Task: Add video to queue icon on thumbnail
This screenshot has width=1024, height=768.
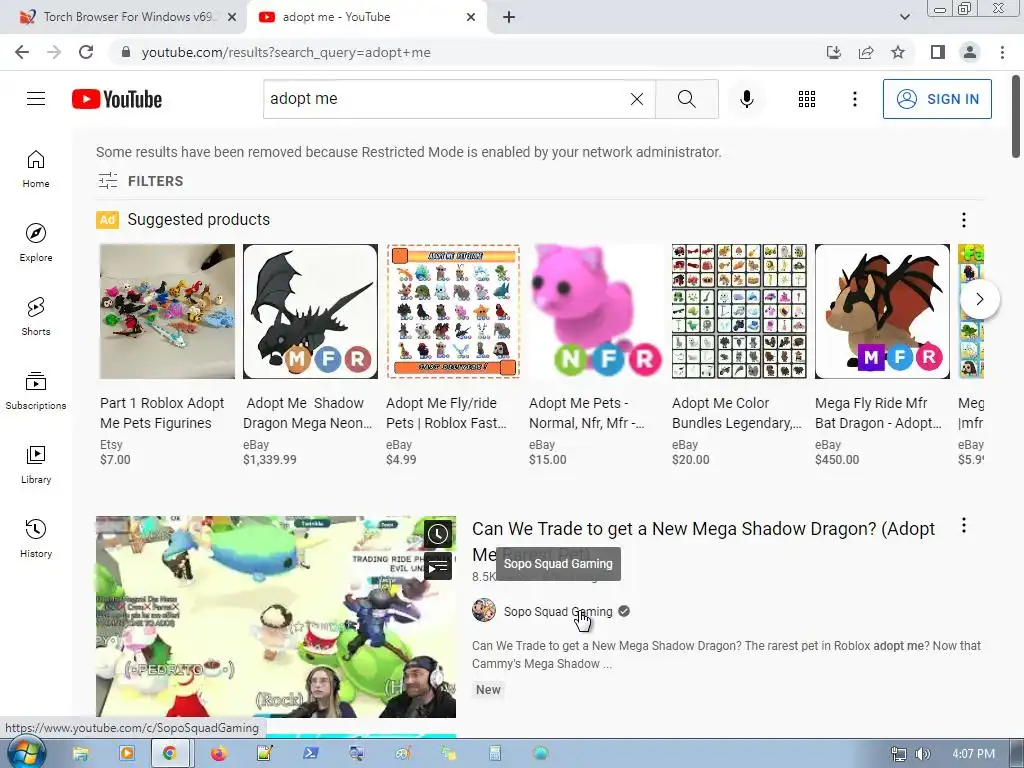Action: pyautogui.click(x=438, y=566)
